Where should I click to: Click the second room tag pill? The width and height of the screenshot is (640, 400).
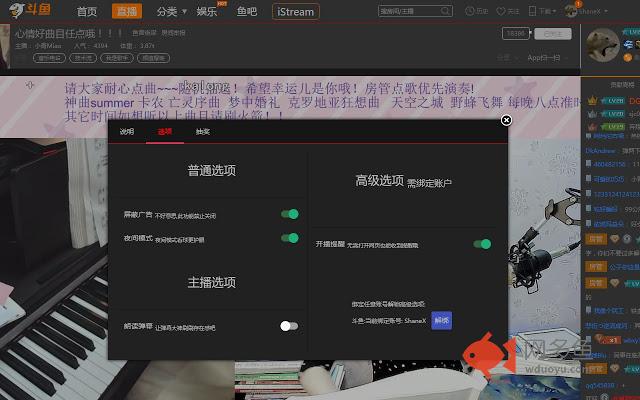[x=83, y=58]
